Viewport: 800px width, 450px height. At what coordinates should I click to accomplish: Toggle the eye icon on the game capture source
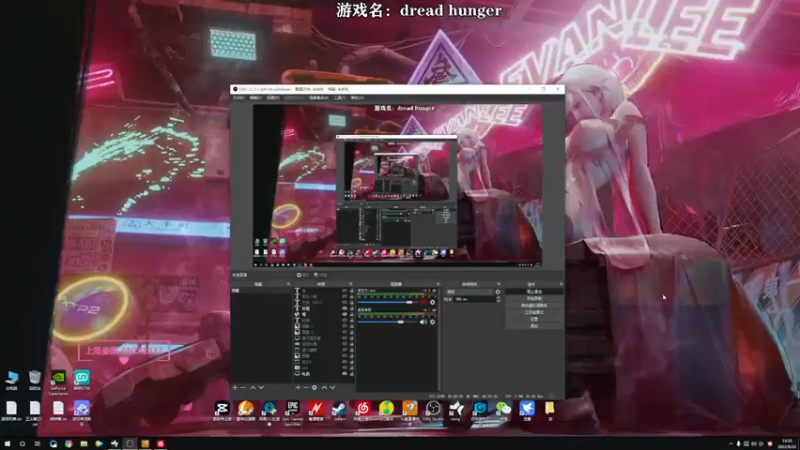345,344
